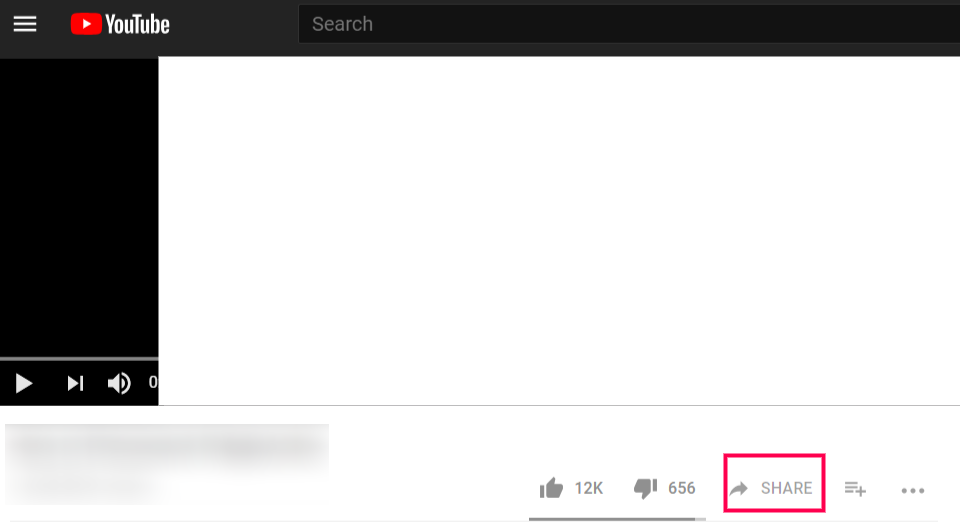Click the share arrow icon
Screen dimensions: 960x531
point(739,488)
